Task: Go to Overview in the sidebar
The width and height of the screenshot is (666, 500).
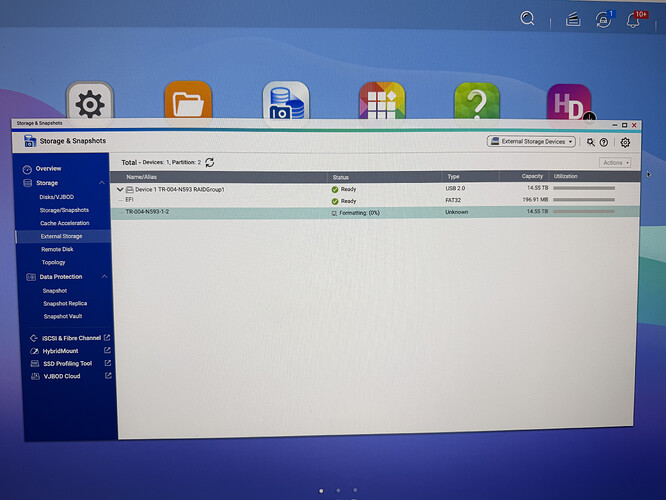Action: click(x=48, y=169)
